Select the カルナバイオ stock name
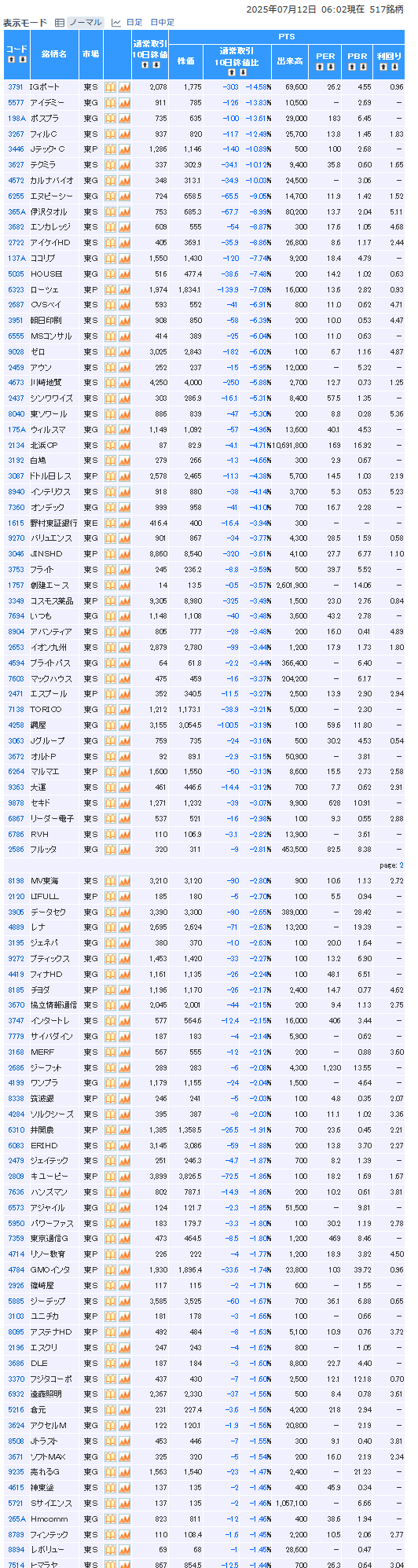The width and height of the screenshot is (418, 1568). pyautogui.click(x=52, y=181)
